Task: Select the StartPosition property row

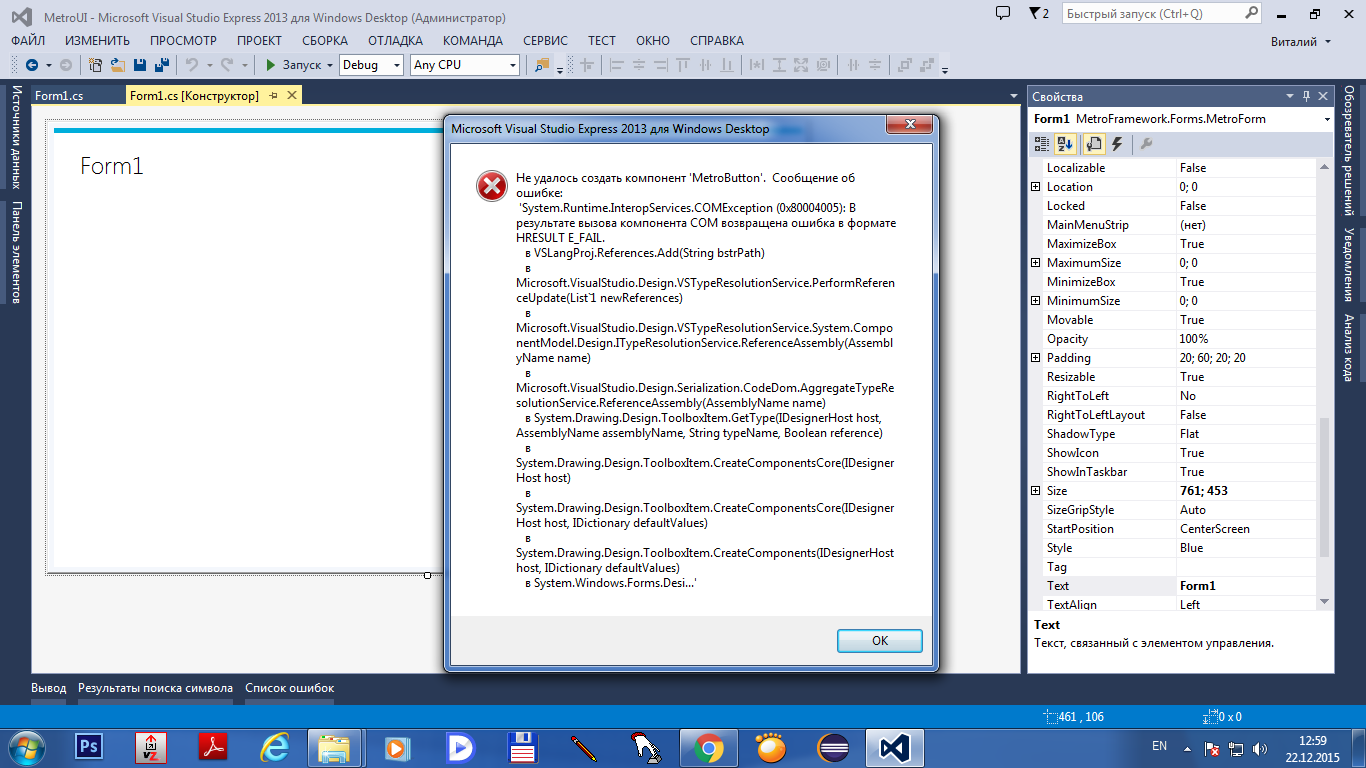Action: pyautogui.click(x=1173, y=529)
